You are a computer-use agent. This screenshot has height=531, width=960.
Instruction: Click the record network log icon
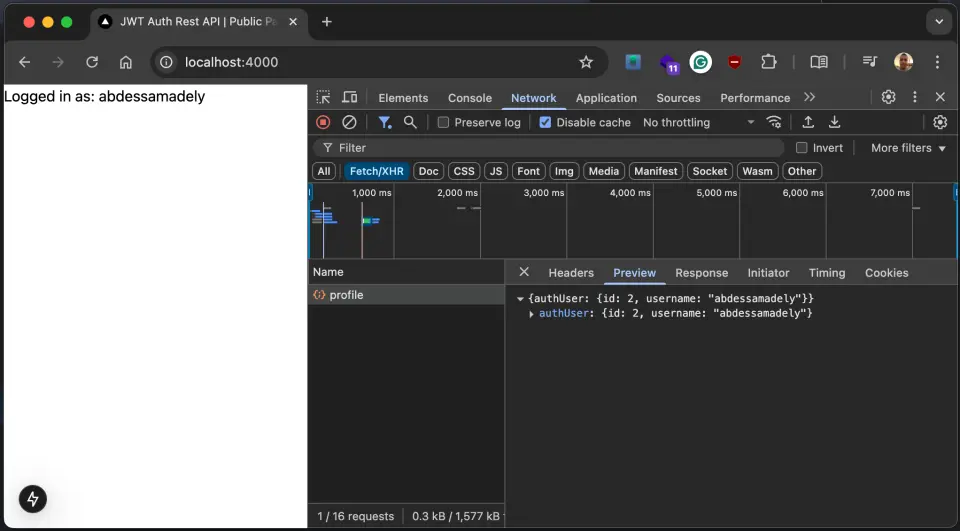pyautogui.click(x=323, y=122)
